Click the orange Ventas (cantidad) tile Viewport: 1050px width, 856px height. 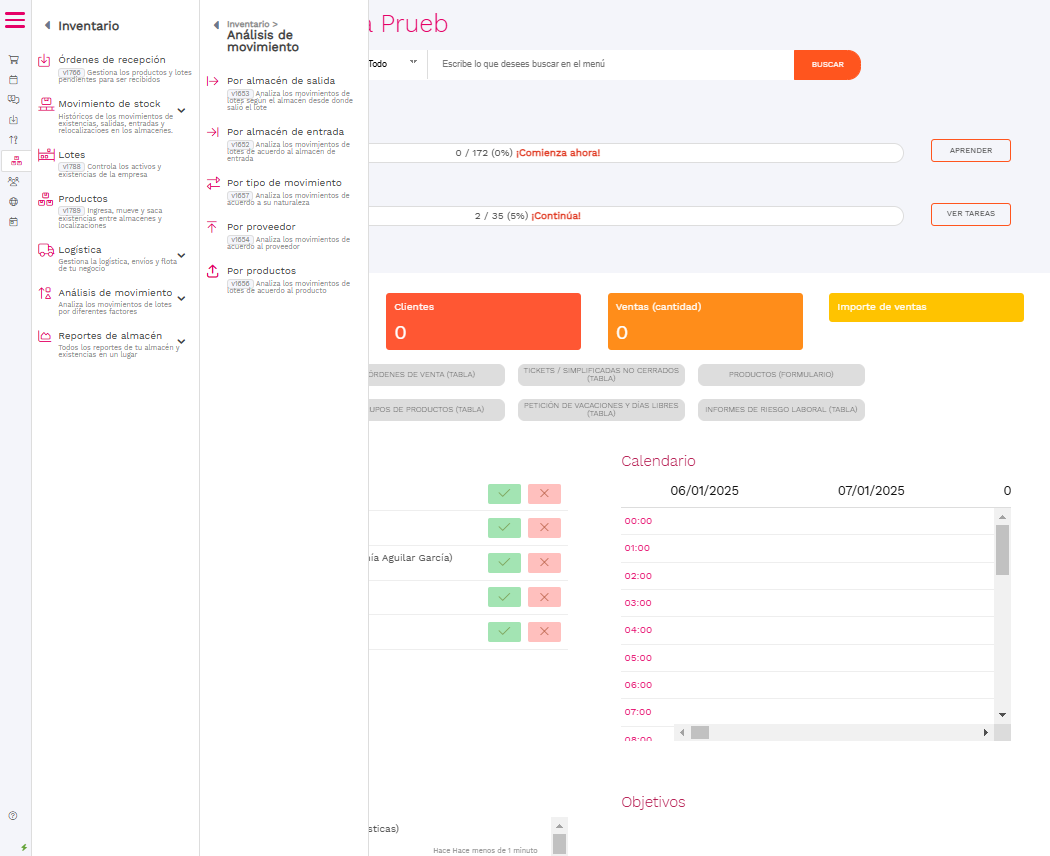tap(705, 321)
